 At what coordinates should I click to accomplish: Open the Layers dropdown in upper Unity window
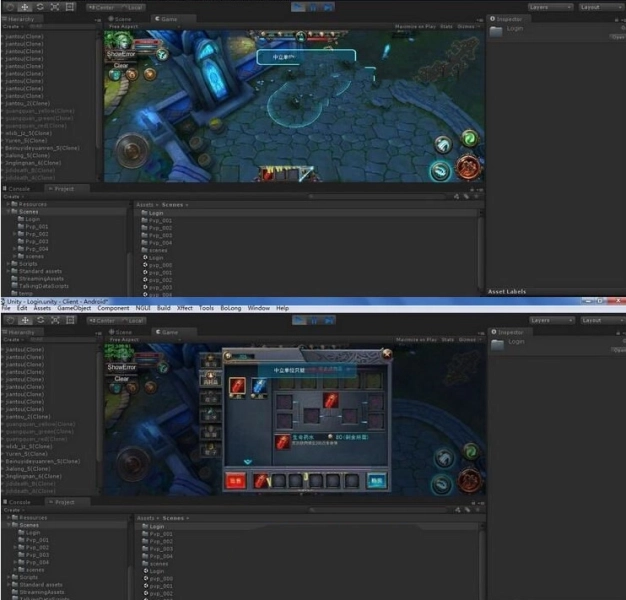click(550, 7)
